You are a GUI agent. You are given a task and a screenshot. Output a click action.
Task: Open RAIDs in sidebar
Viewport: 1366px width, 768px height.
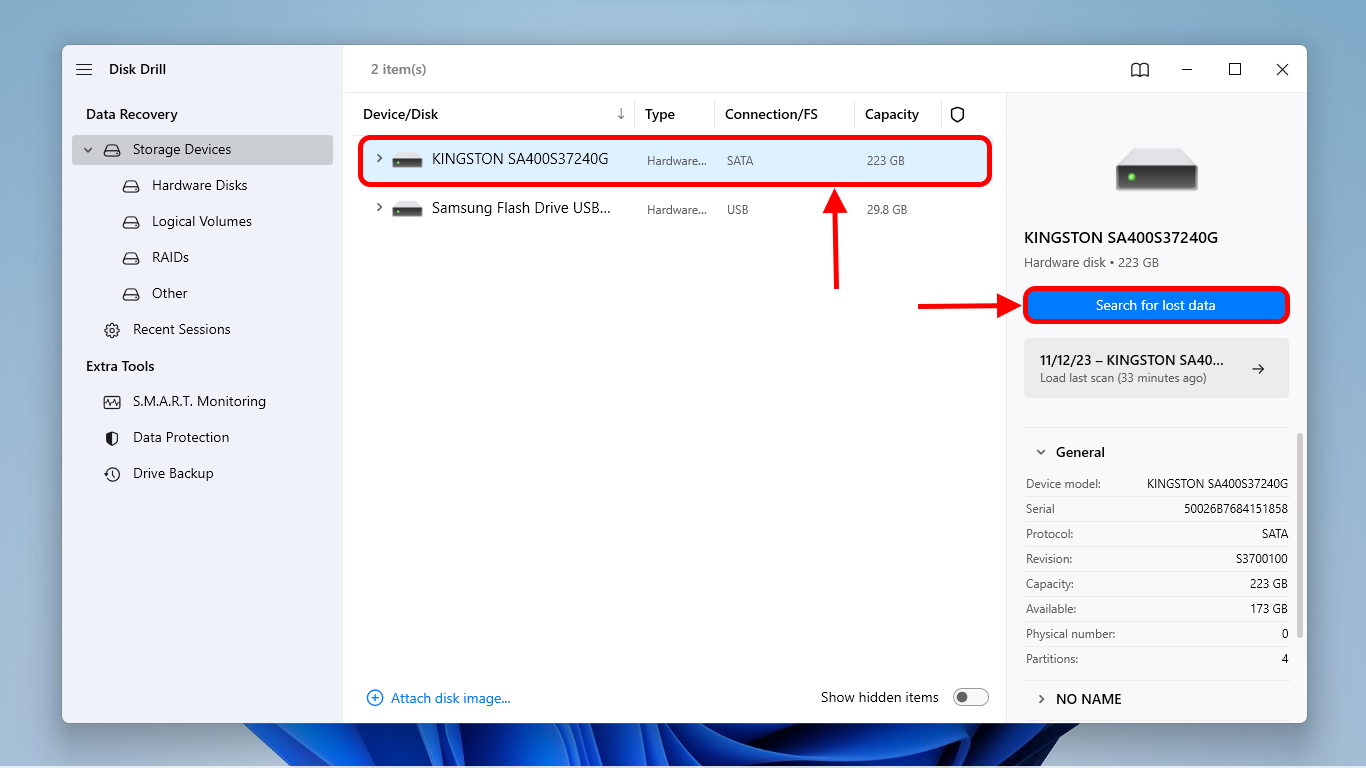[170, 257]
